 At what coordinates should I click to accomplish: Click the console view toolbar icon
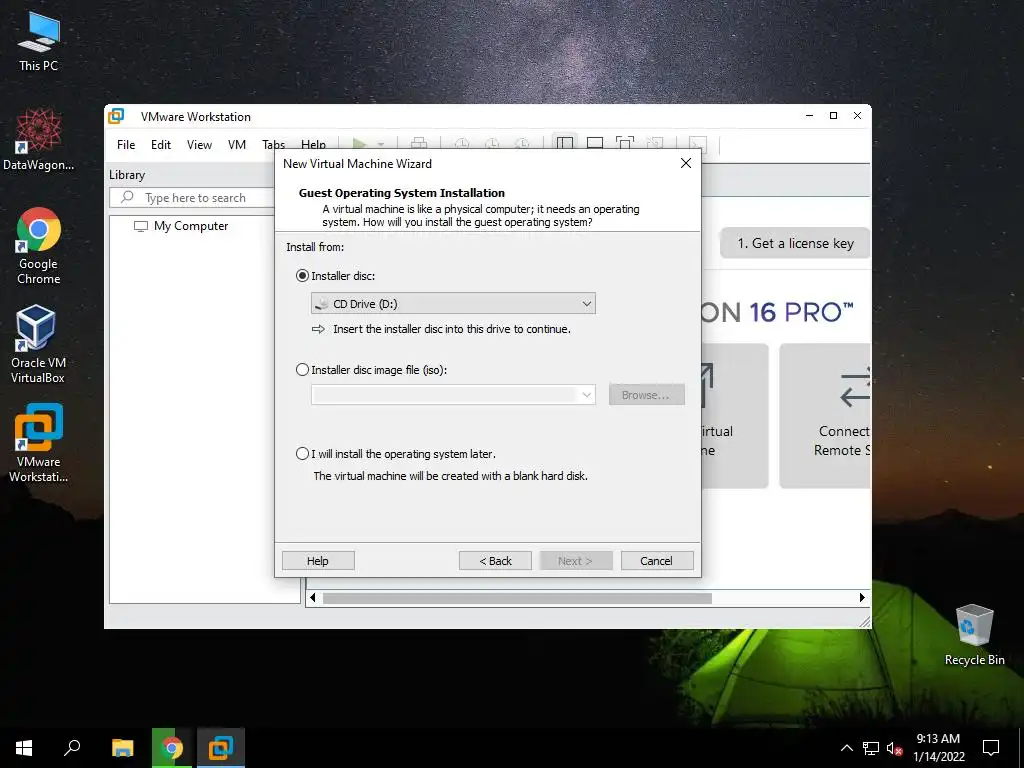pos(698,143)
